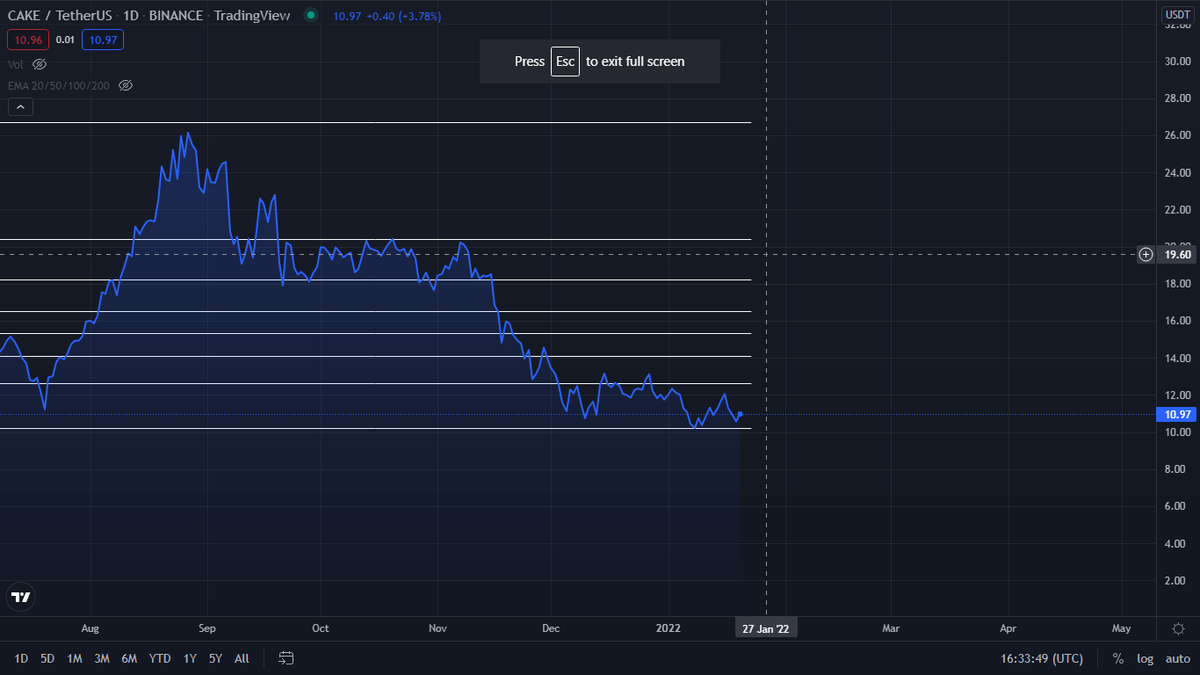This screenshot has height=675, width=1200.
Task: Click the red 10.96 sell button
Action: (x=28, y=39)
